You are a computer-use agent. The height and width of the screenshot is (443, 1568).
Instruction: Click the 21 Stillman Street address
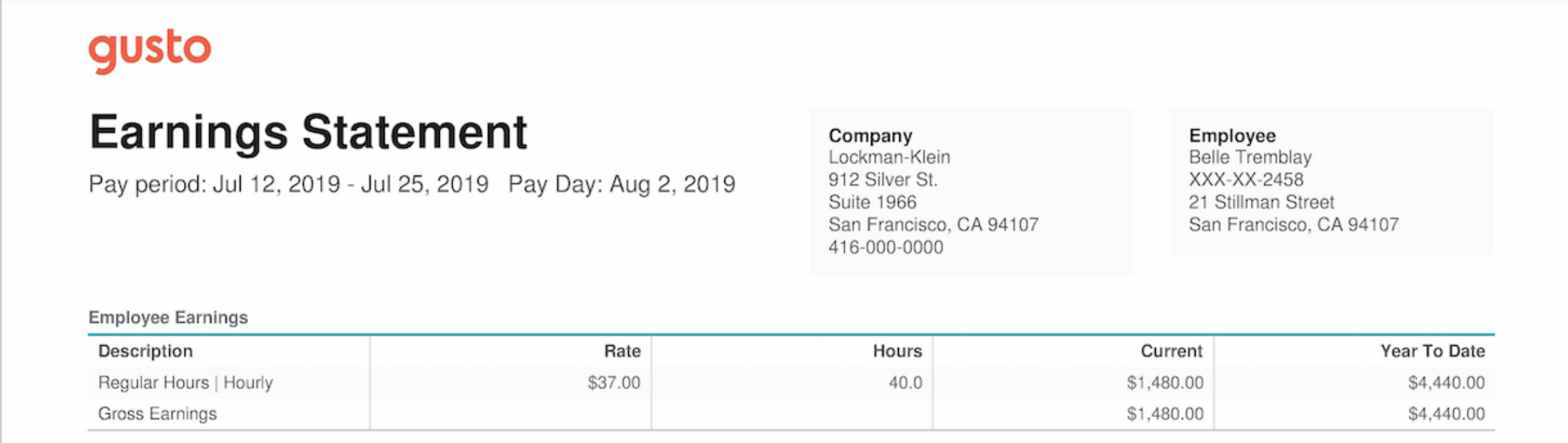coord(1261,202)
